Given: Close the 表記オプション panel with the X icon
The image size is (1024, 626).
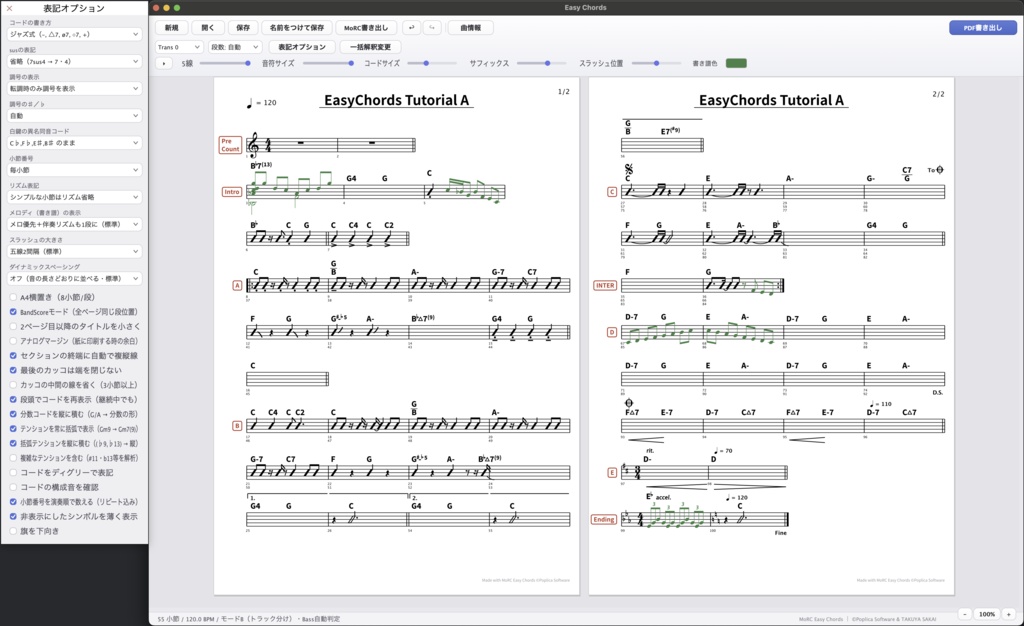Looking at the screenshot, I should point(9,8).
